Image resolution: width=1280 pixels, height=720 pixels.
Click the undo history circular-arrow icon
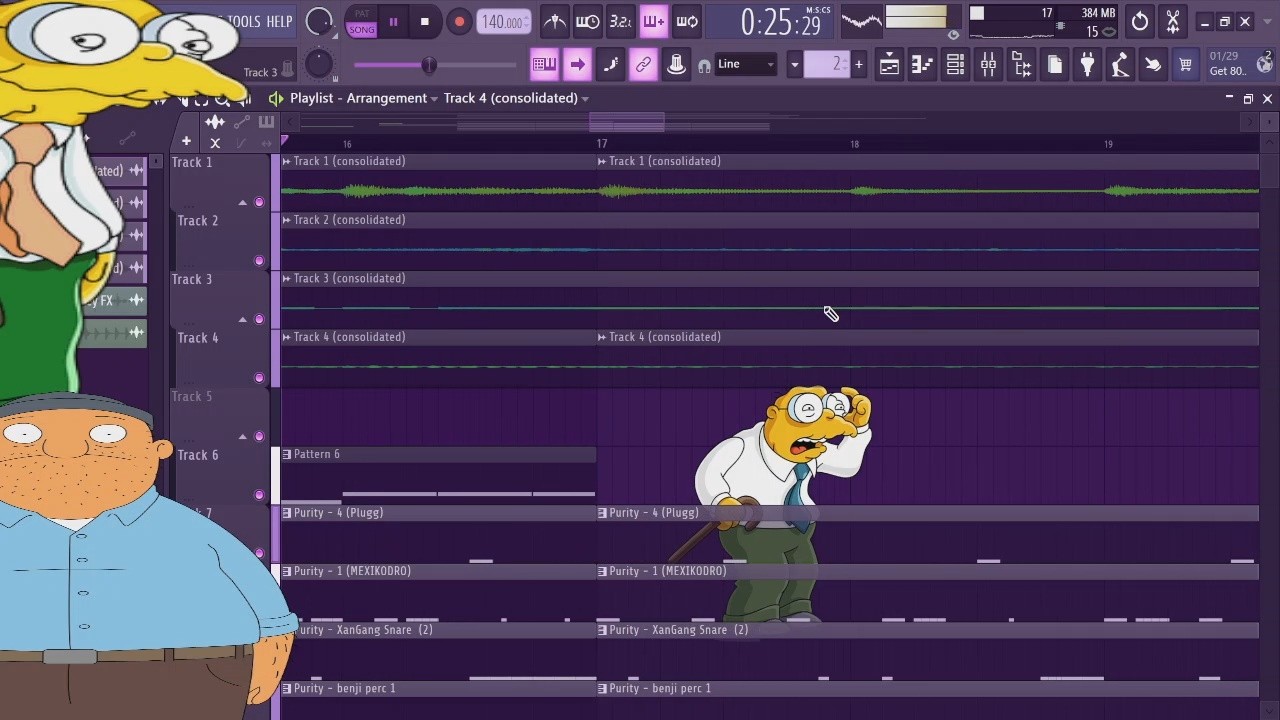pos(1140,21)
